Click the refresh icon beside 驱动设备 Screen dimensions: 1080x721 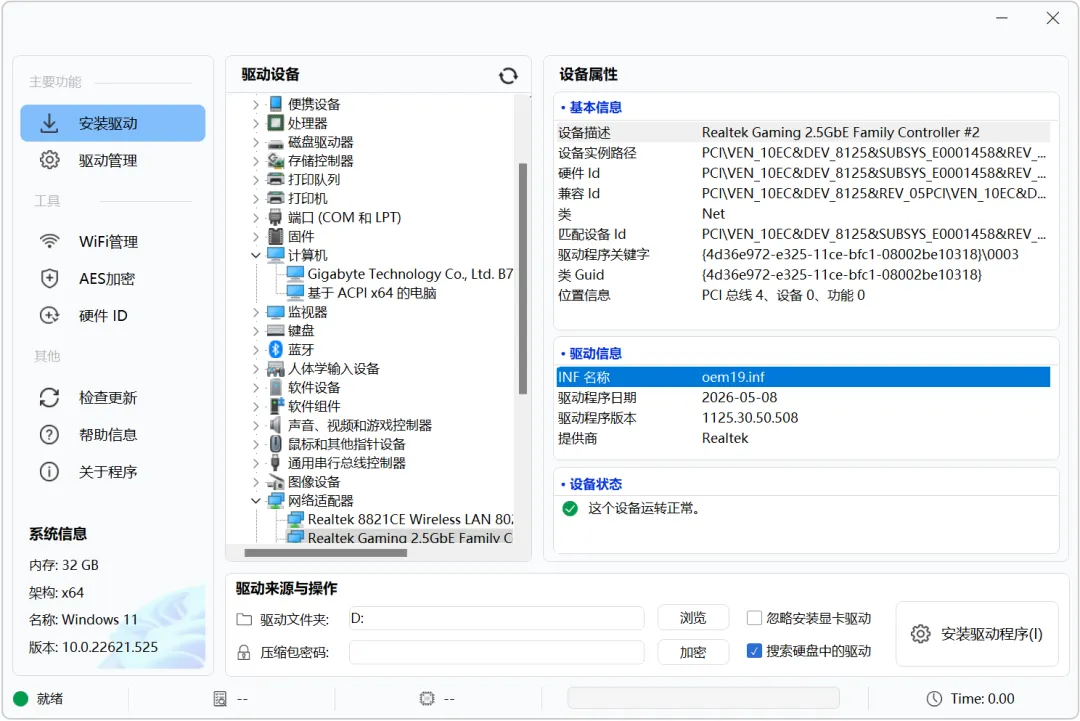[x=508, y=76]
